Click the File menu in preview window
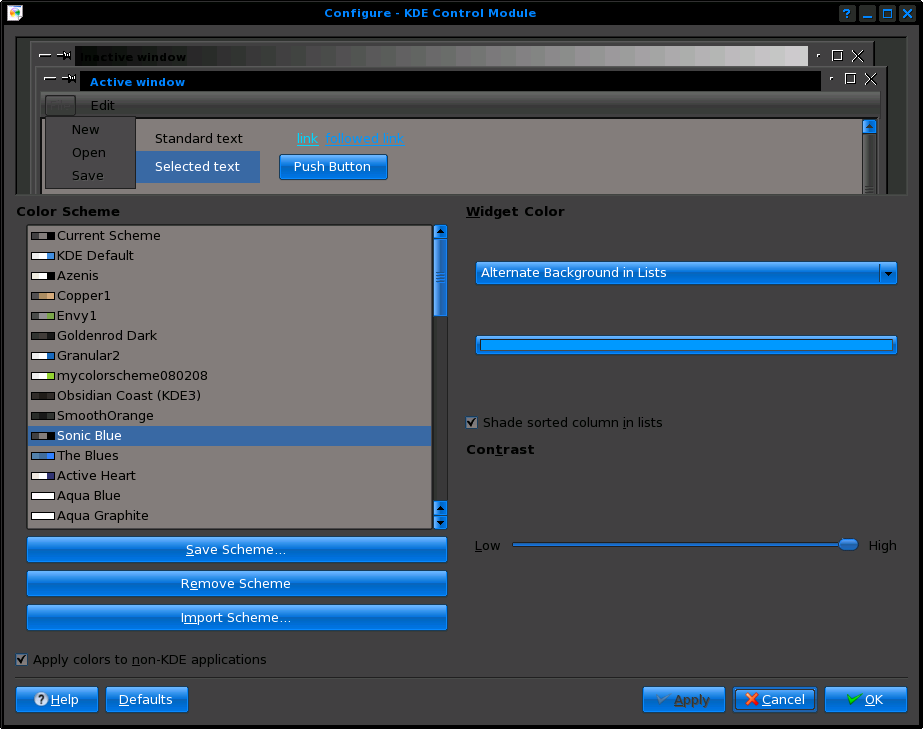The height and width of the screenshot is (729, 923). 61,106
